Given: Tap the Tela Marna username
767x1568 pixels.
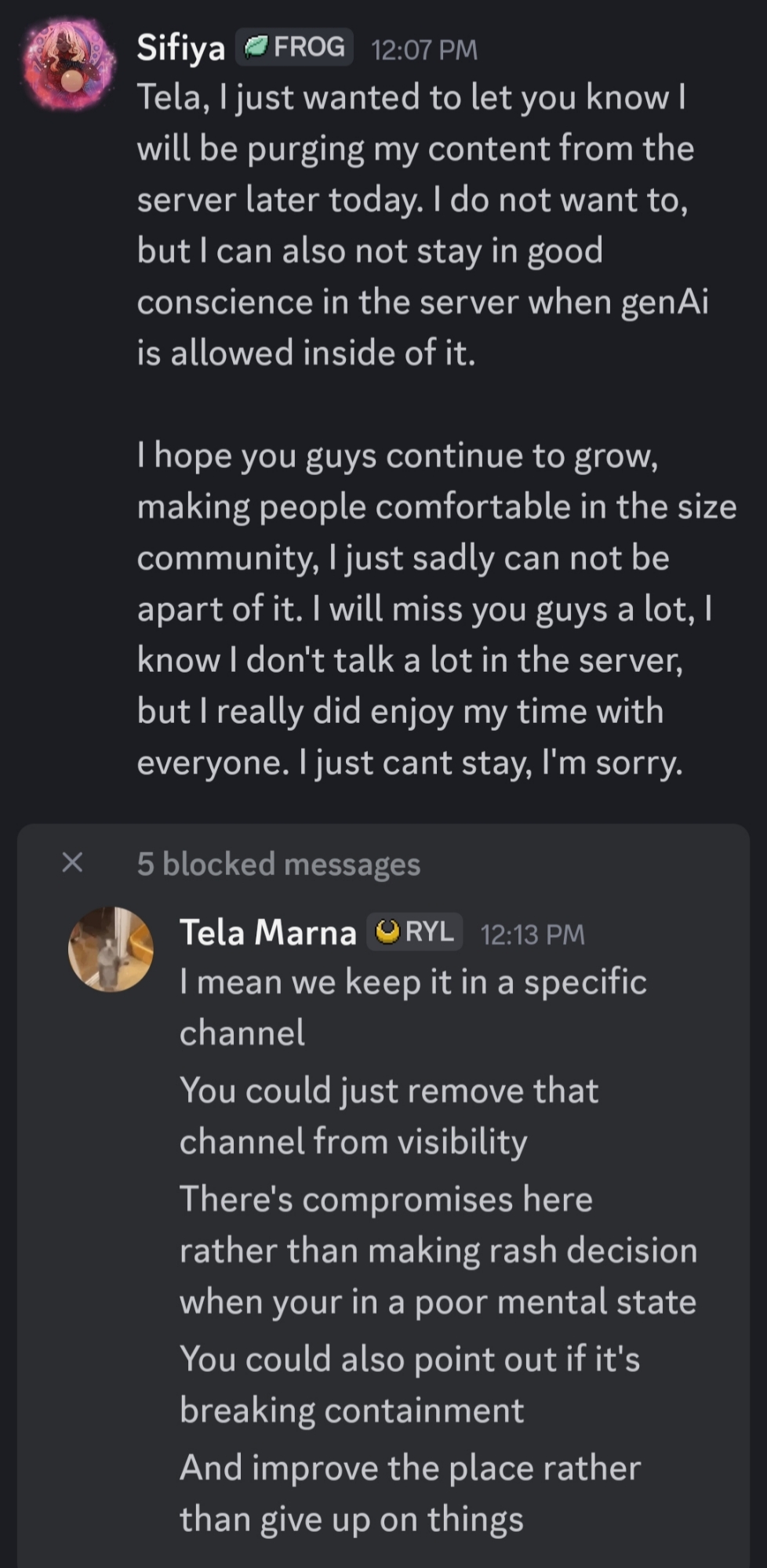Looking at the screenshot, I should [267, 932].
